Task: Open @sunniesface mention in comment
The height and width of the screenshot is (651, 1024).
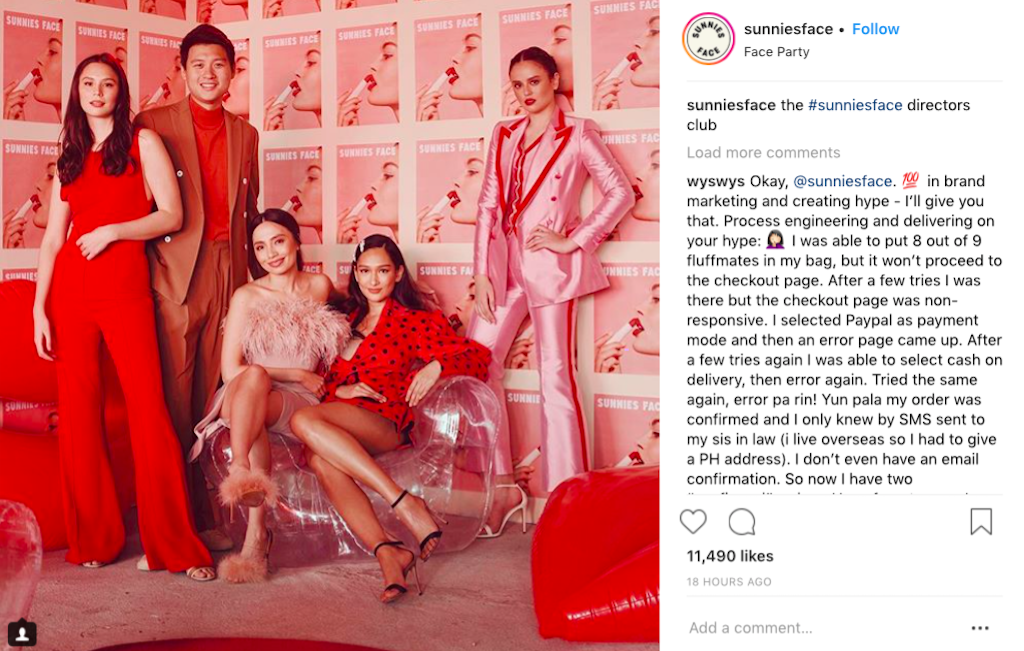Action: (x=844, y=181)
